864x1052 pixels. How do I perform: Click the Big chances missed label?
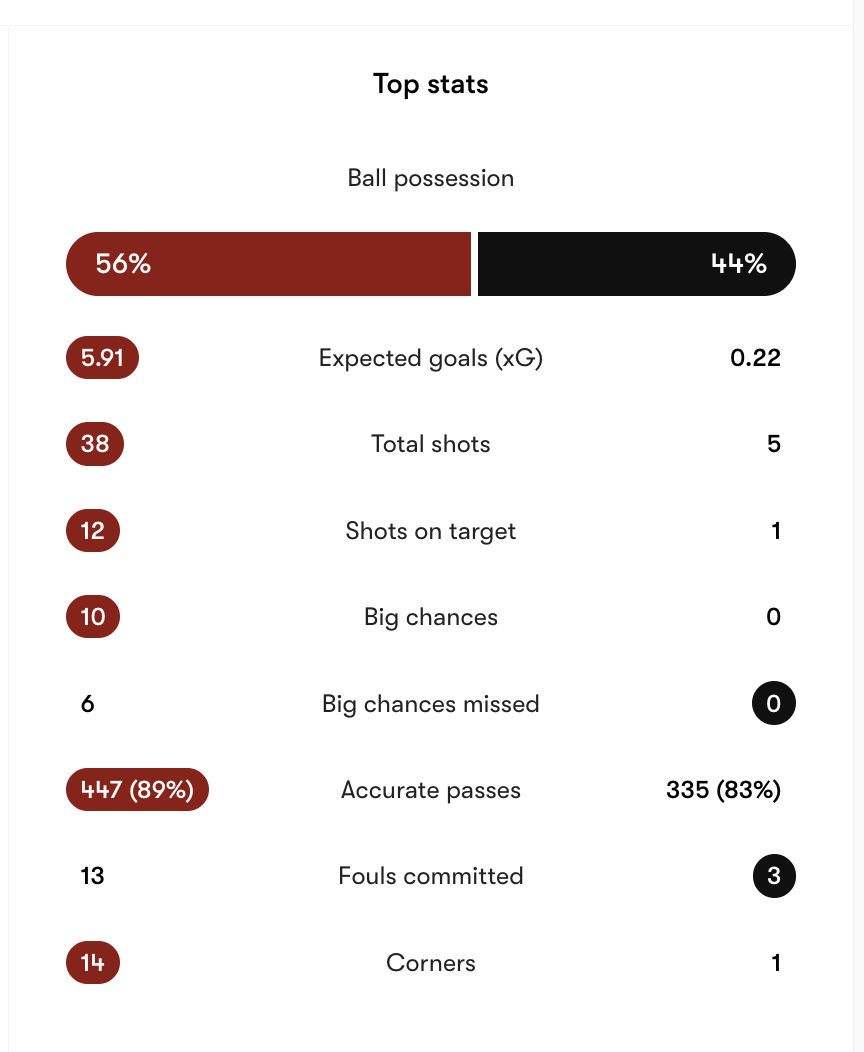(x=431, y=704)
